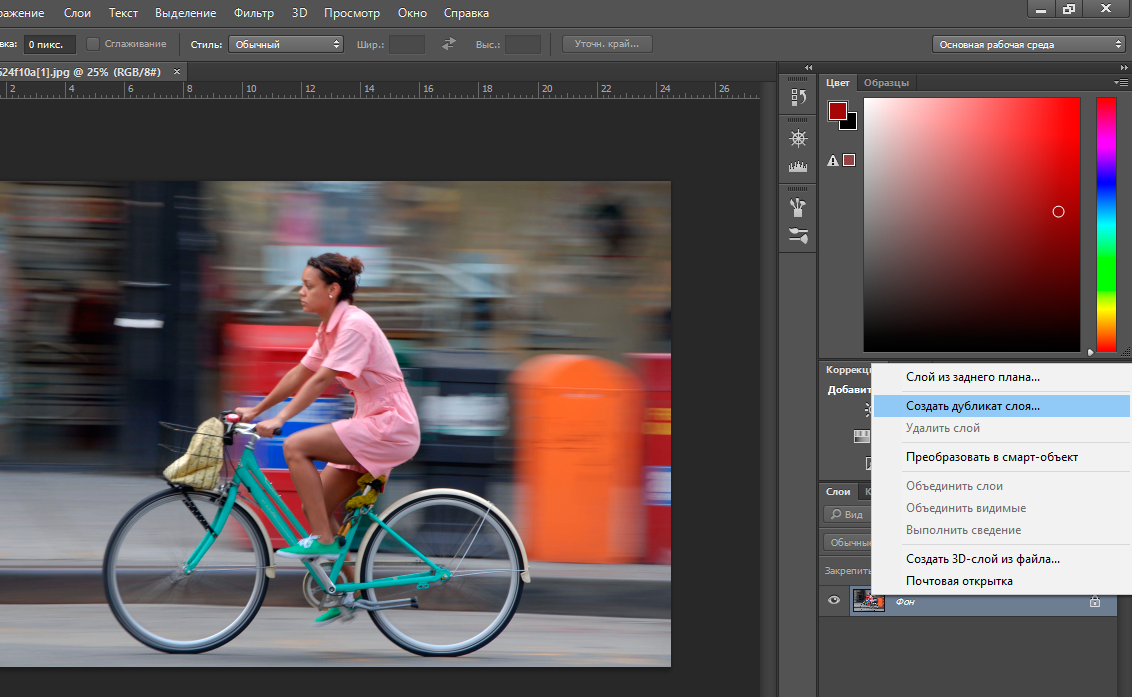Screen dimensions: 1132x697
Task: Choose Слой из заднего плана… menu entry
Action: coord(1001,377)
